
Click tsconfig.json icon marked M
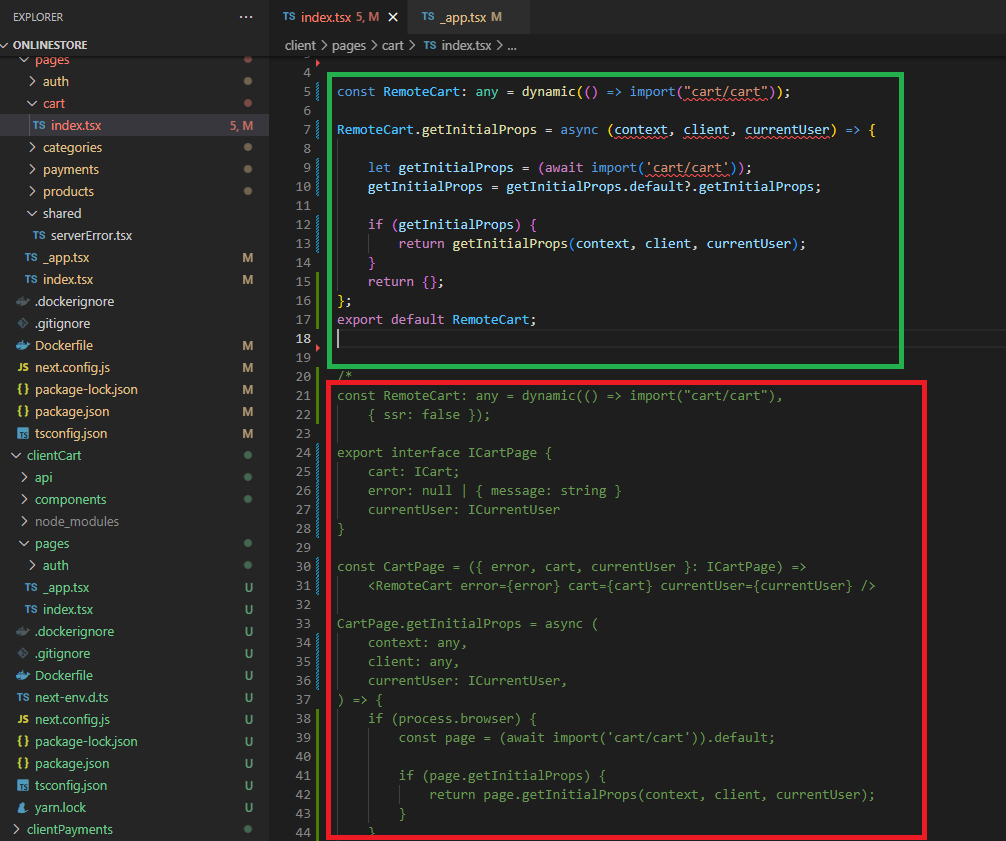click(23, 433)
